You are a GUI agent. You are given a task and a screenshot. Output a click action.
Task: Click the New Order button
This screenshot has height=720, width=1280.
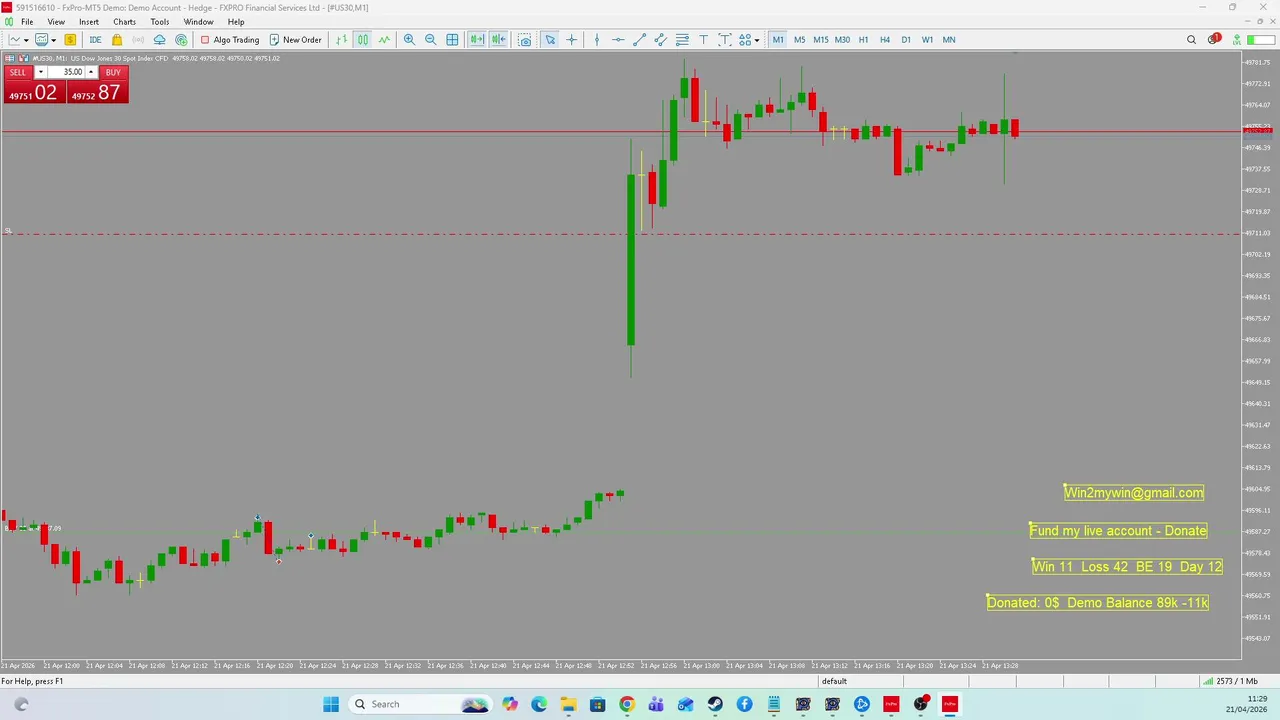(295, 40)
